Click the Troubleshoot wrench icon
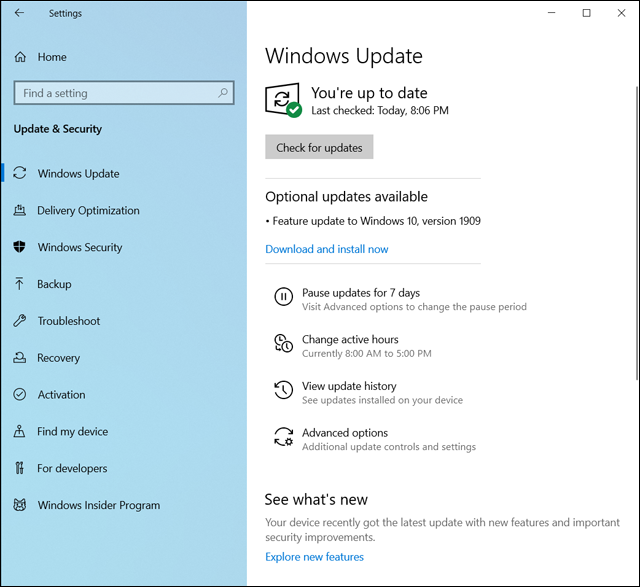This screenshot has height=587, width=640. pyautogui.click(x=20, y=320)
